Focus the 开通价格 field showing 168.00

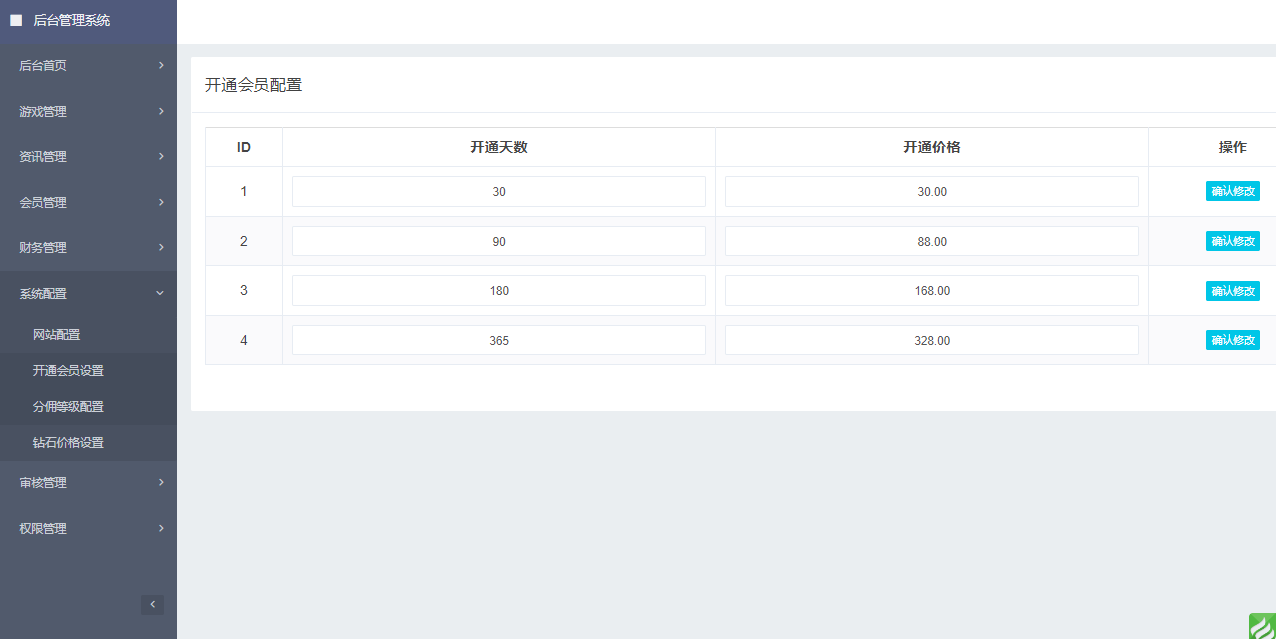931,291
